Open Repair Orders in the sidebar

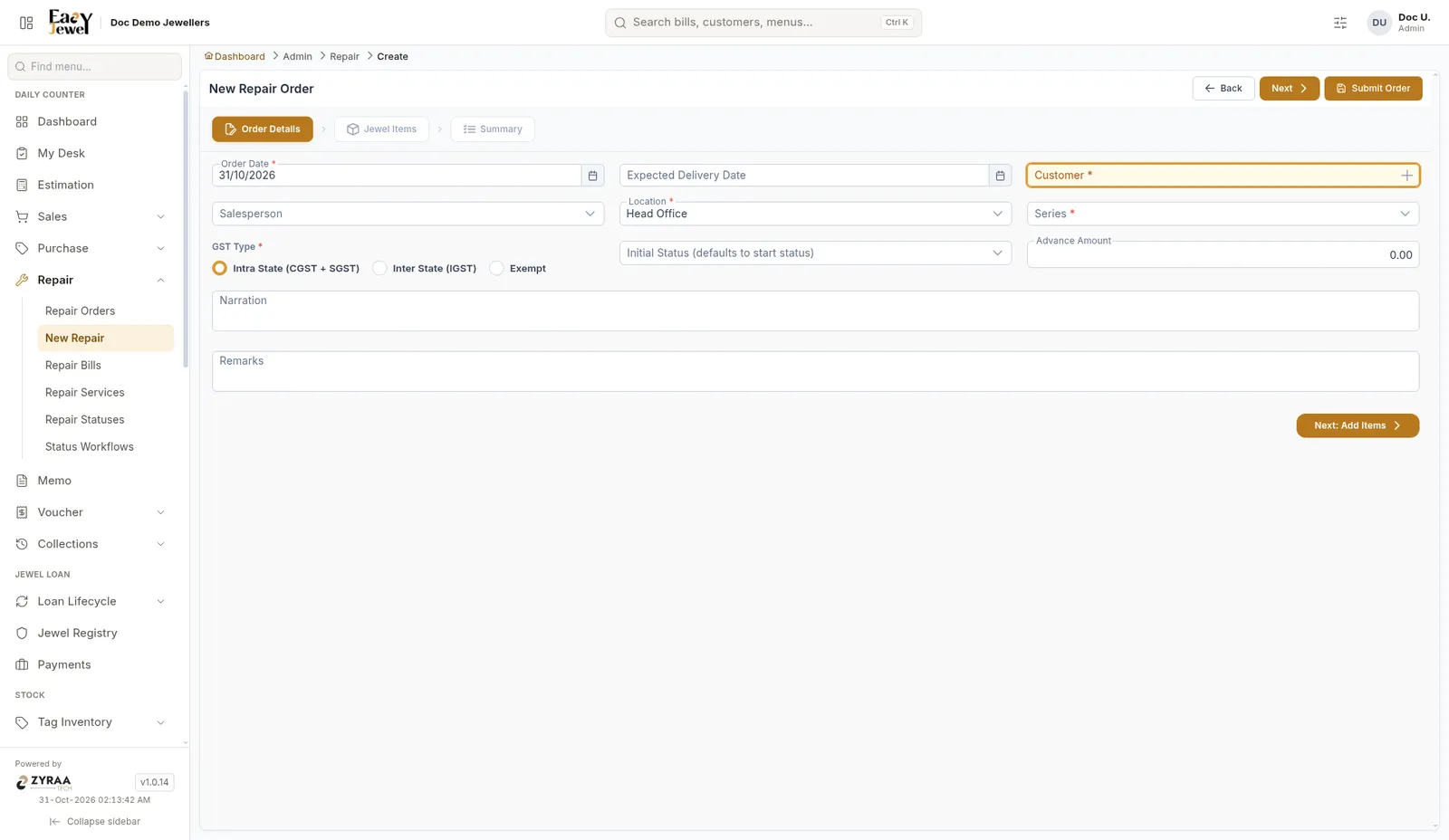tap(80, 310)
